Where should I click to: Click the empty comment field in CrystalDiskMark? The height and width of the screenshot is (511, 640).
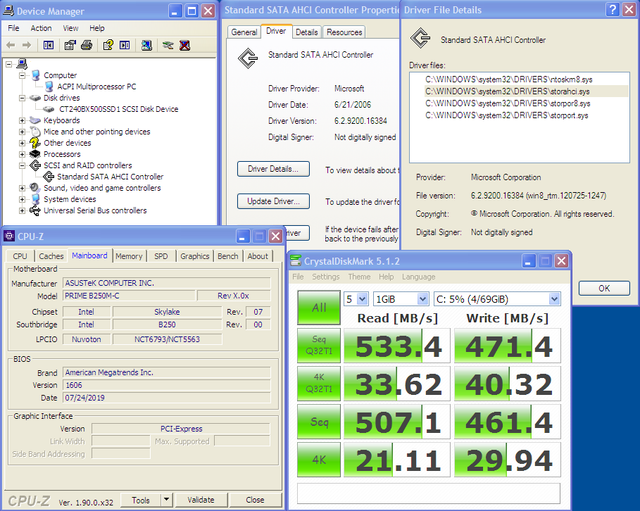(429, 493)
